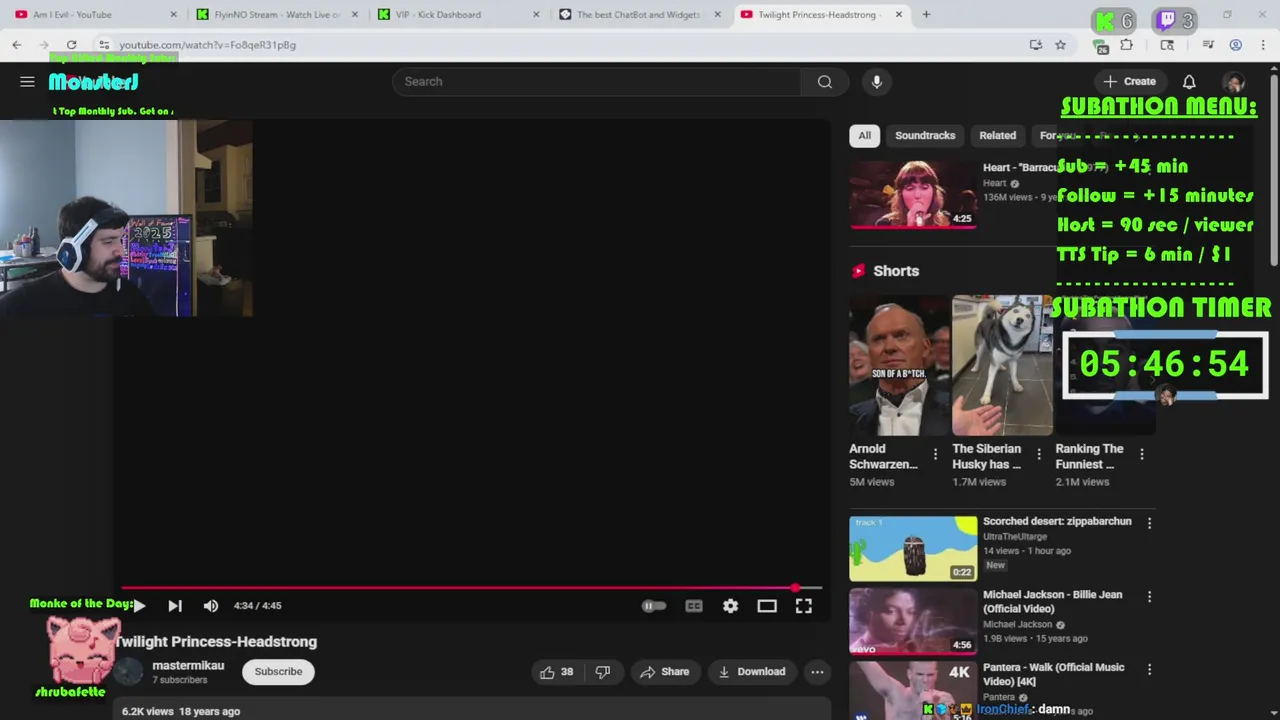Image resolution: width=1280 pixels, height=720 pixels.
Task: Open Heart Barracuda video thumbnail
Action: coord(913,194)
